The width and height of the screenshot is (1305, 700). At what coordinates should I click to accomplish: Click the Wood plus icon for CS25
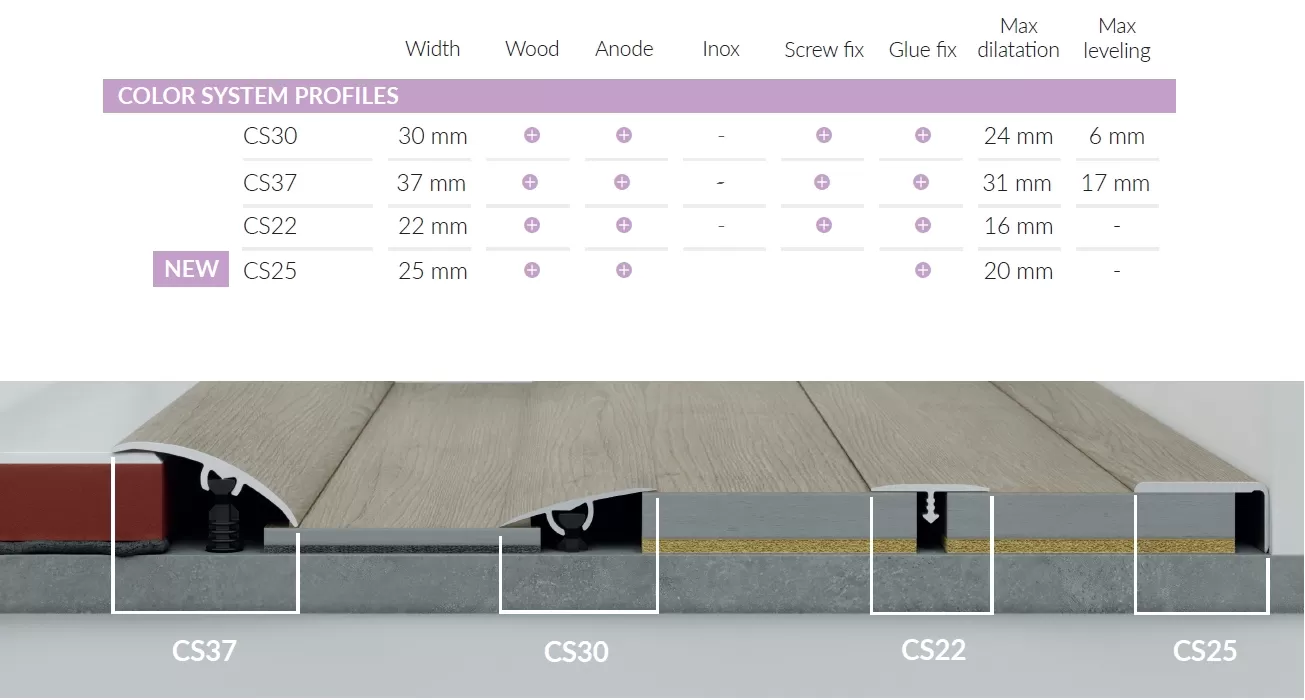(x=532, y=270)
